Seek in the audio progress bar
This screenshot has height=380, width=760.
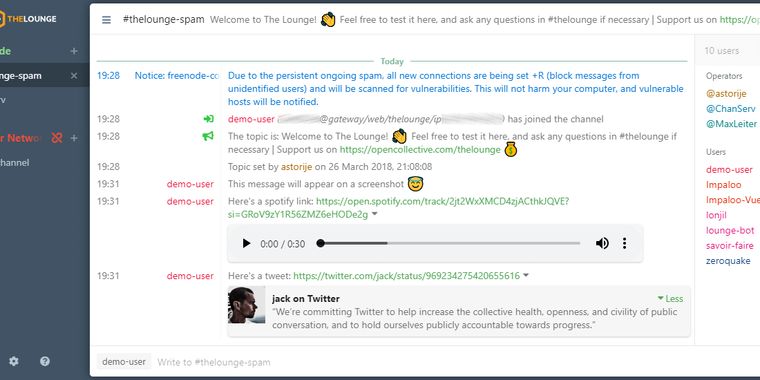[x=448, y=243]
